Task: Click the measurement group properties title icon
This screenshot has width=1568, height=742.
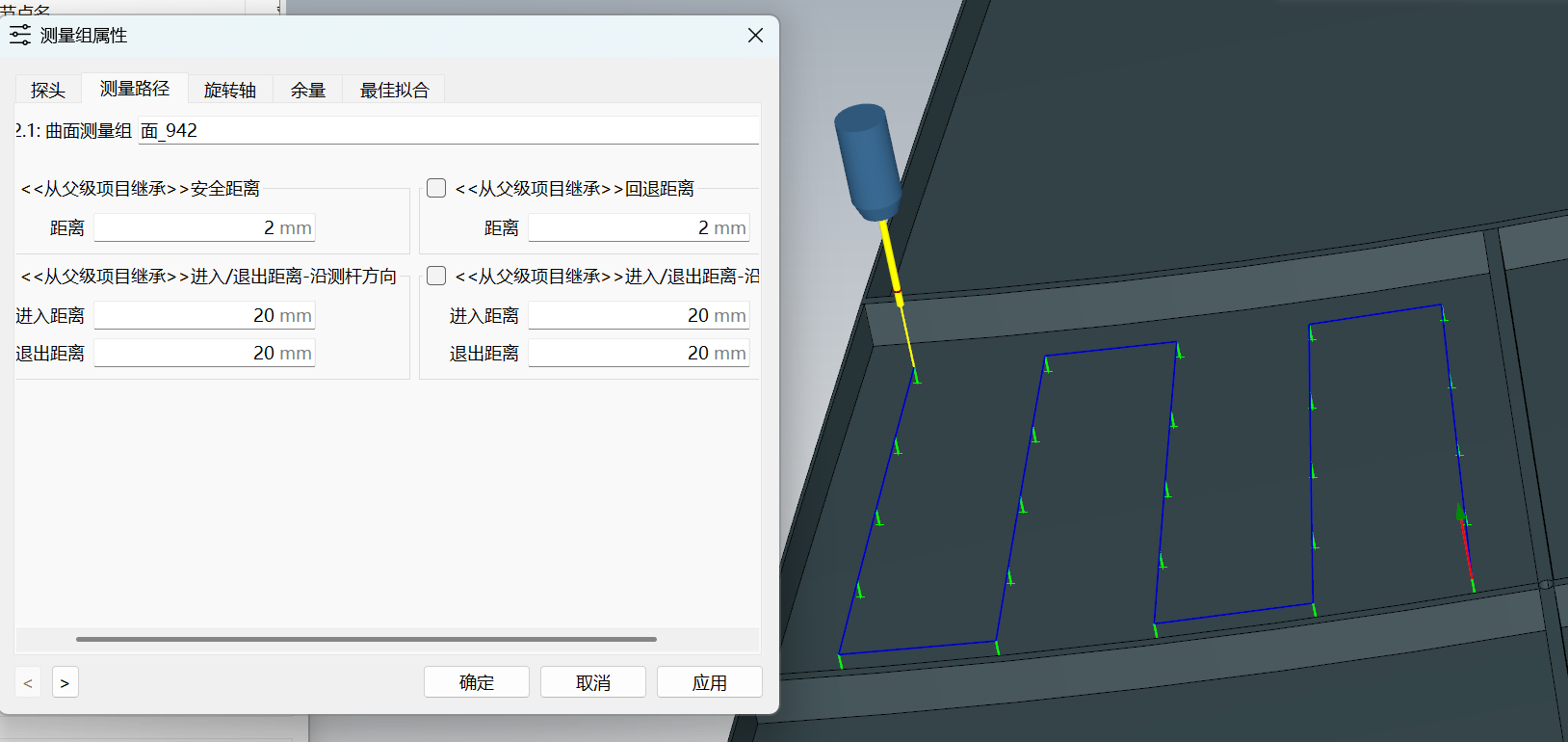Action: click(x=20, y=36)
